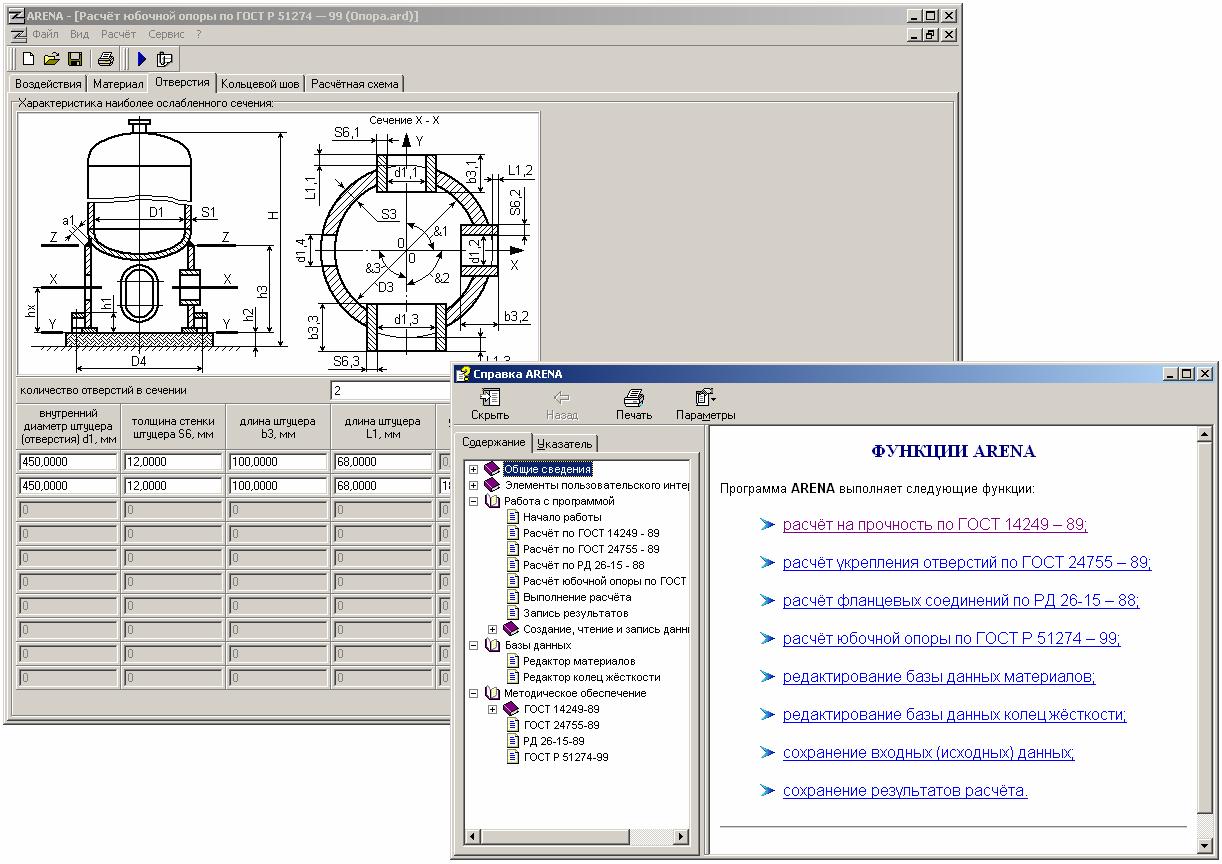Open the РД 26-15-89 document topic
The width and height of the screenshot is (1222, 864).
point(554,741)
